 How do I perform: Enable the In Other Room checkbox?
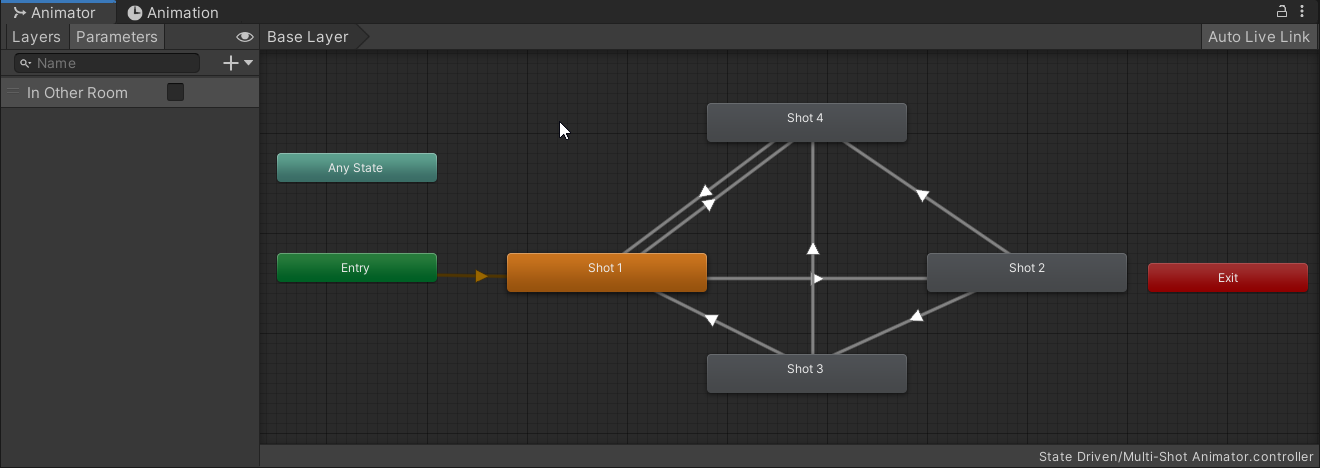pyautogui.click(x=175, y=92)
